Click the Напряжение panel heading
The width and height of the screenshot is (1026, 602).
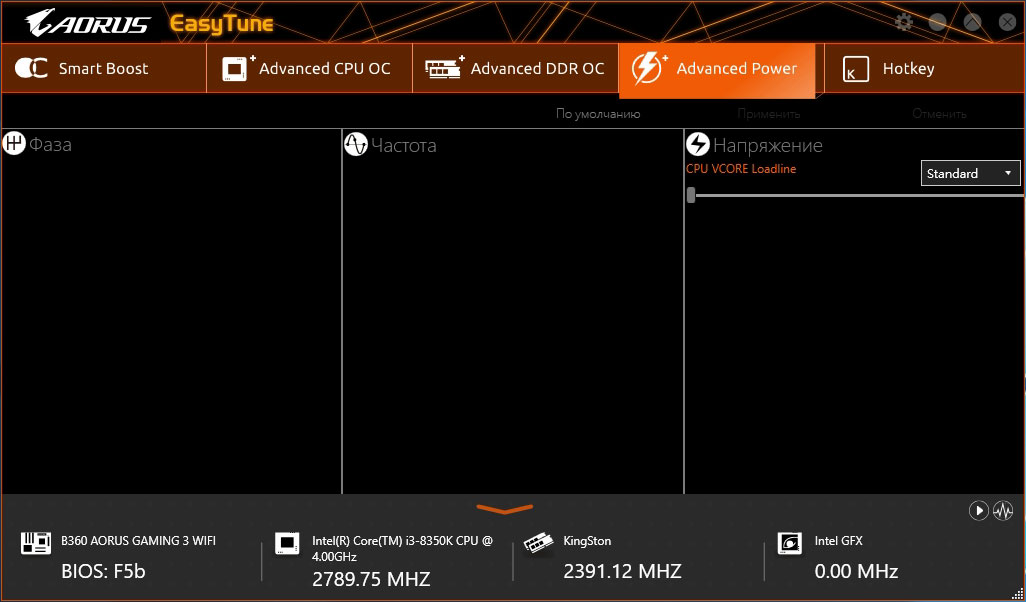pos(768,145)
